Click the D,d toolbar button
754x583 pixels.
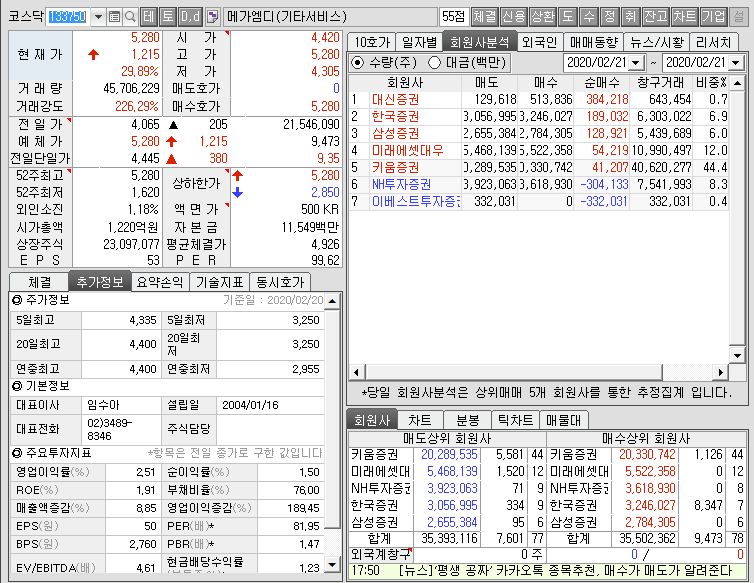click(x=190, y=17)
